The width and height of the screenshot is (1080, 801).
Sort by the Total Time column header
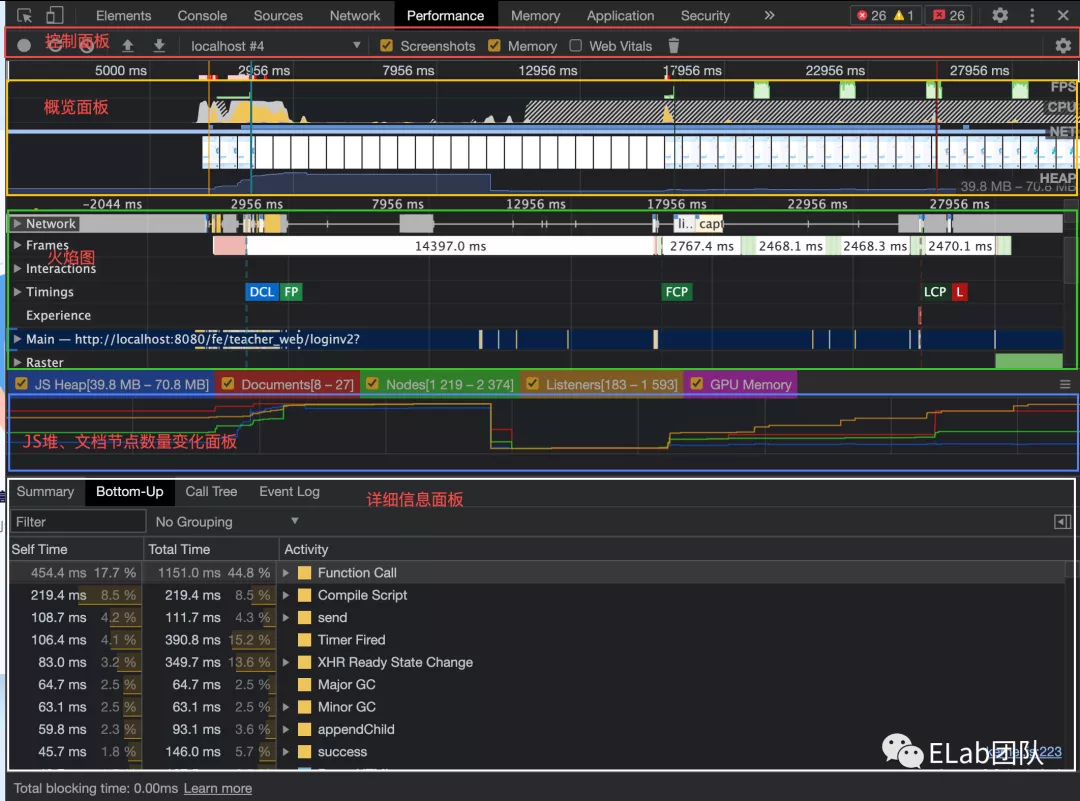pyautogui.click(x=211, y=549)
